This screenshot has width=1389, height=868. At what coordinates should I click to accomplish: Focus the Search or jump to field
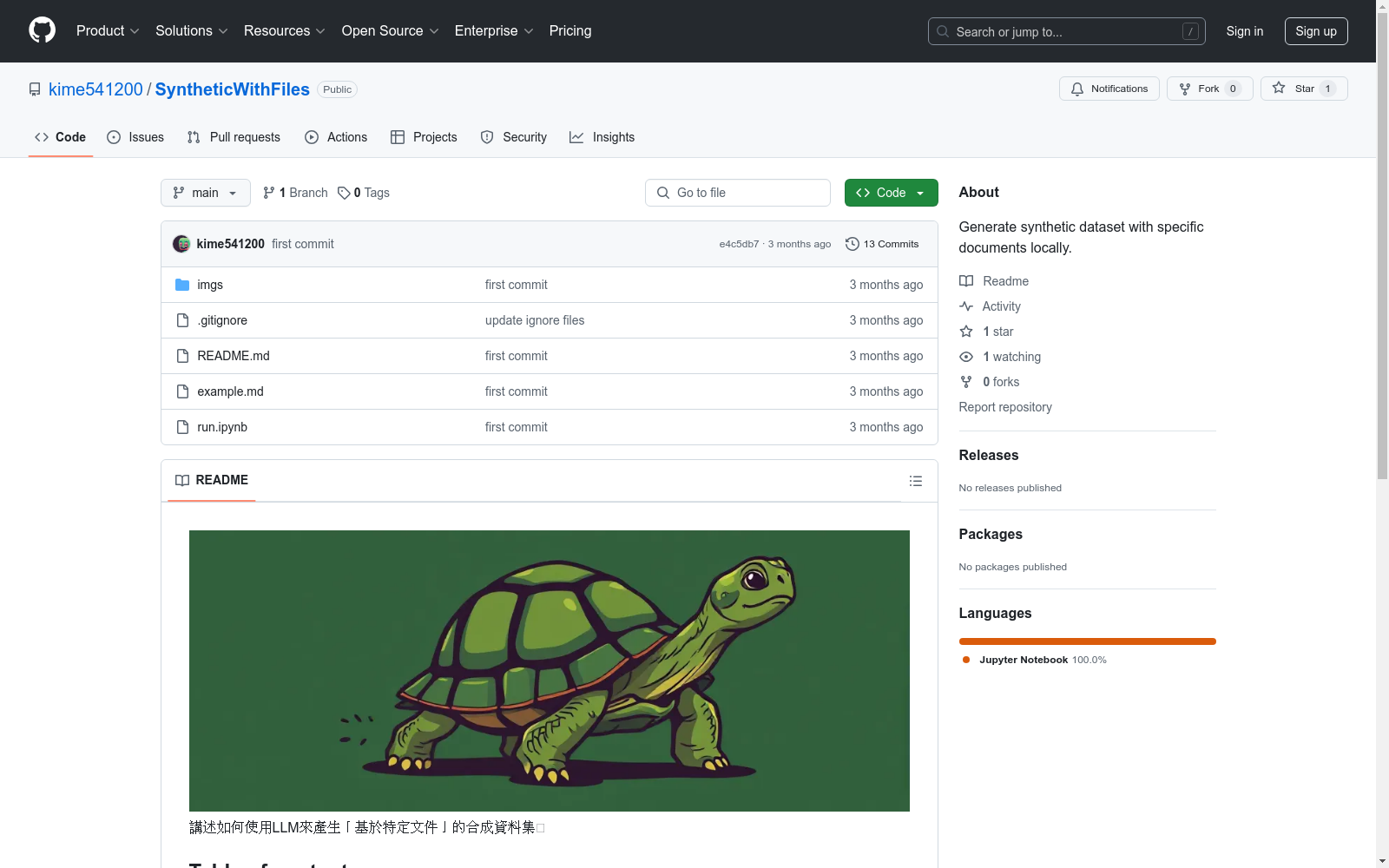1066,31
